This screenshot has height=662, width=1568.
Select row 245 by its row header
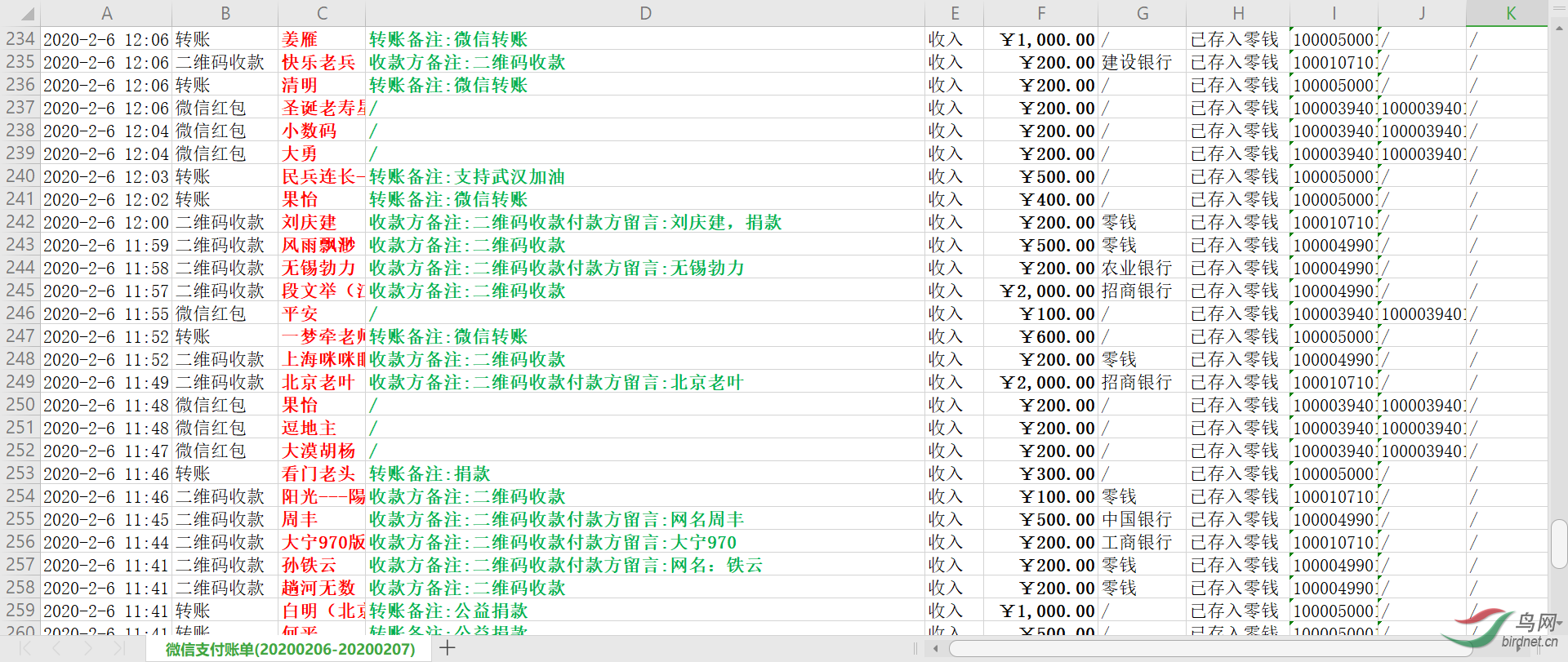20,291
